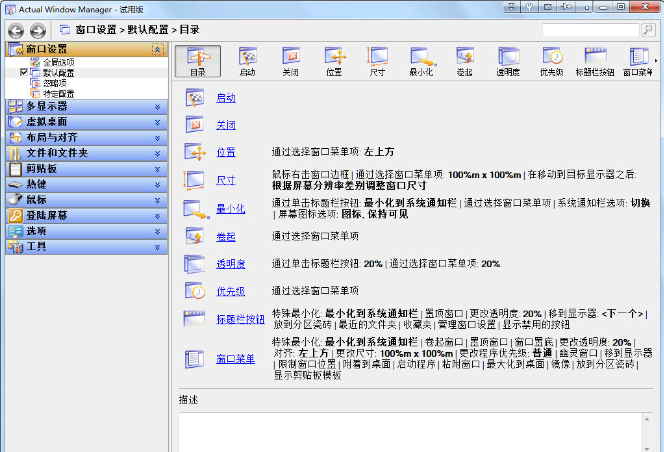Image resolution: width=664 pixels, height=452 pixels.
Task: Click the wrench title bar button
Action: tap(529, 6)
